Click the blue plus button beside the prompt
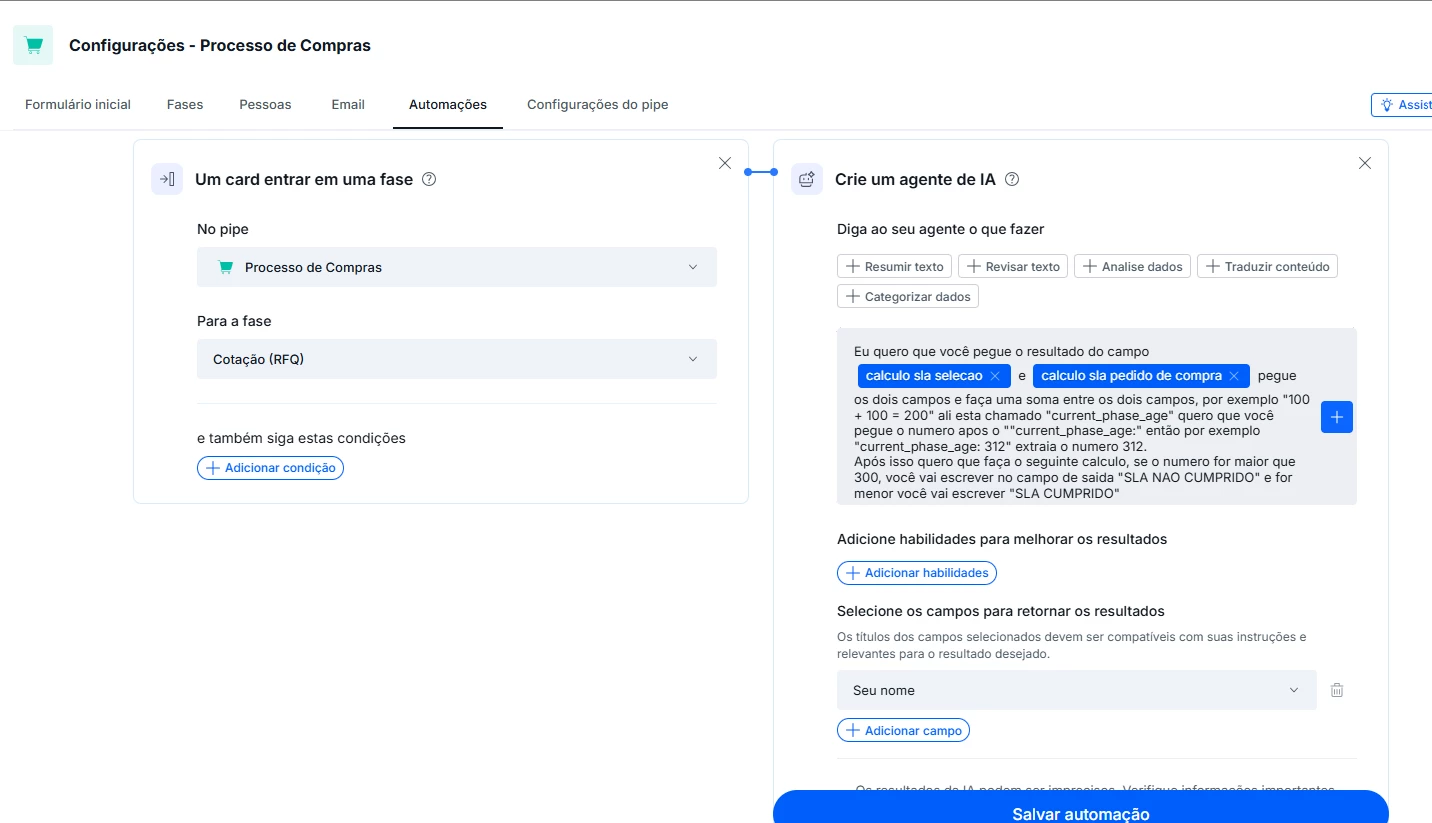Viewport: 1432px width, 823px height. point(1337,417)
